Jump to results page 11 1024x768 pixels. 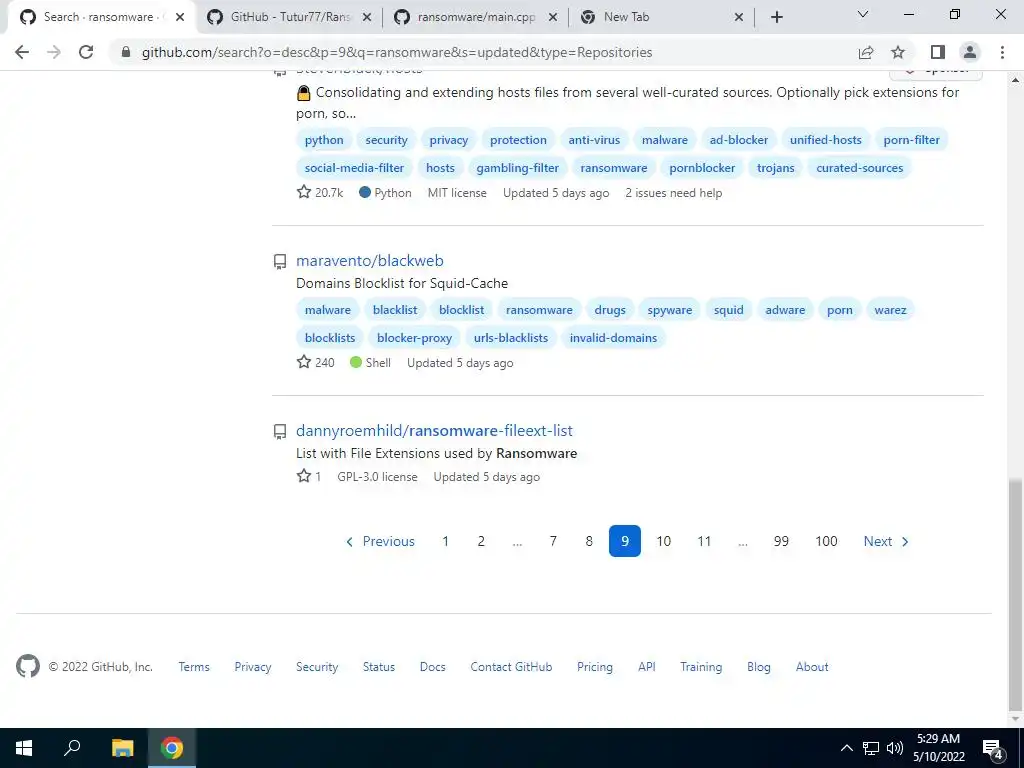point(704,541)
